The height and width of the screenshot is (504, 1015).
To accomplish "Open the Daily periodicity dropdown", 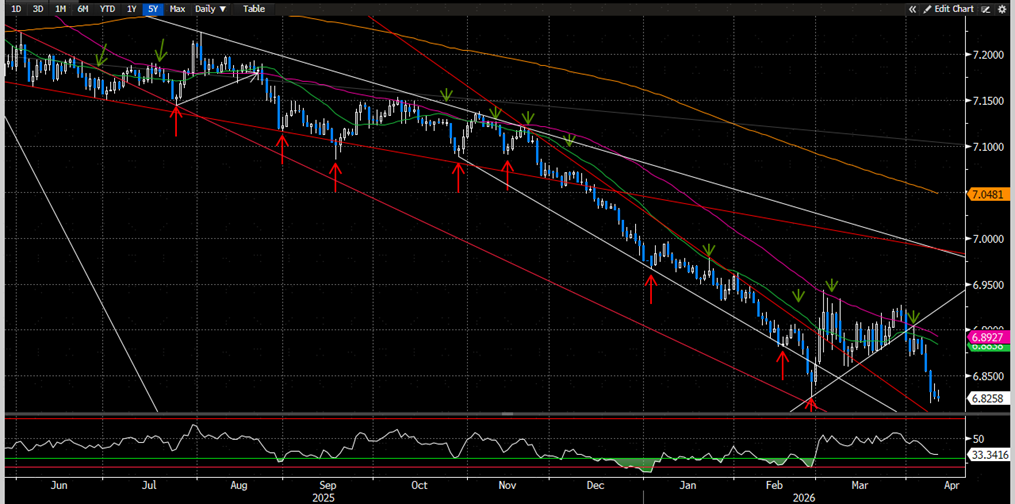I will (211, 9).
